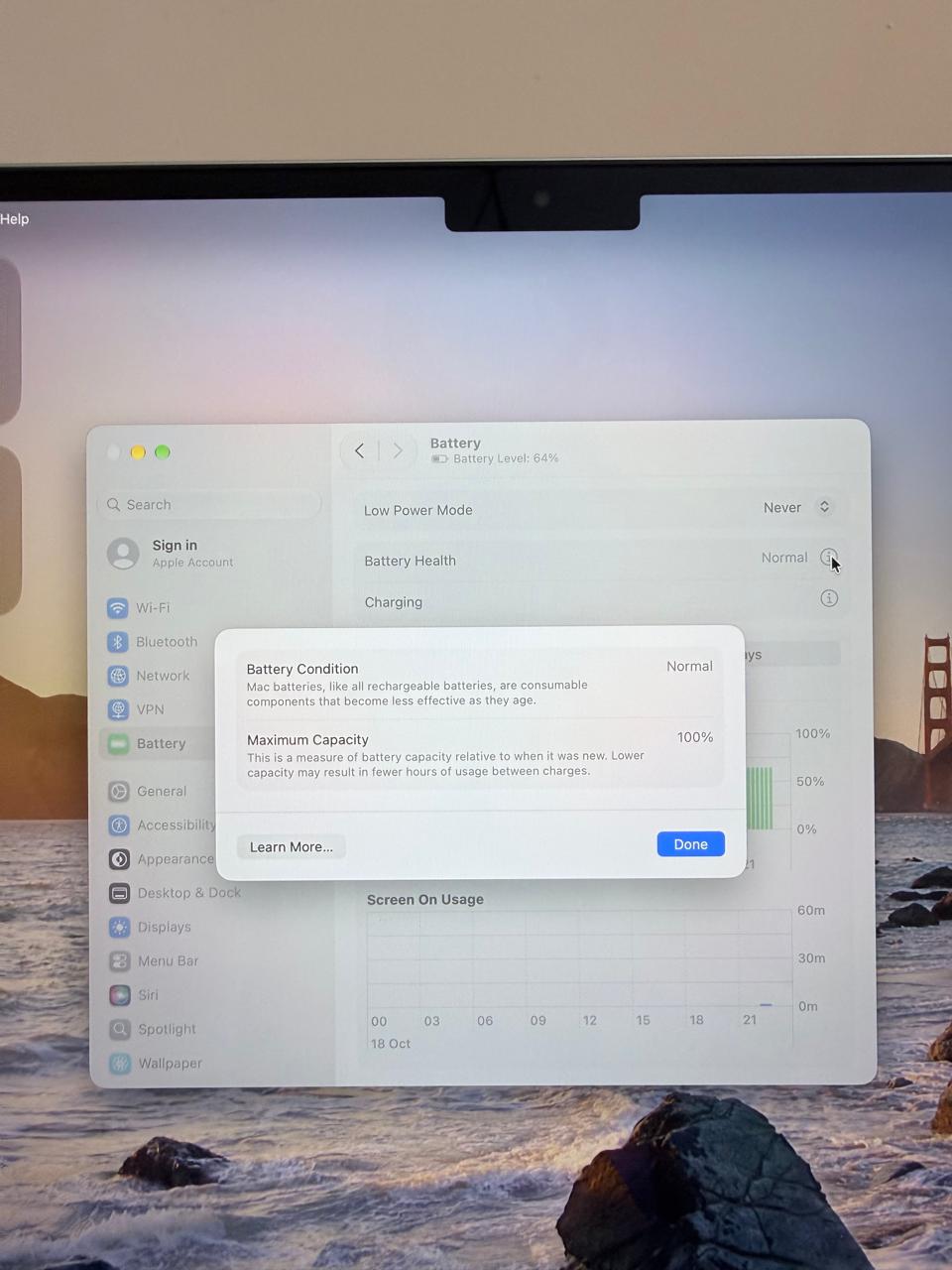Screen dimensions: 952x1270
Task: Click the search magnifier icon
Action: (114, 504)
